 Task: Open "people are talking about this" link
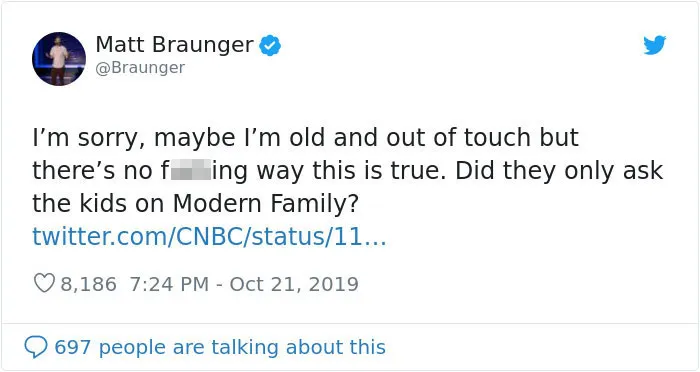[242, 347]
